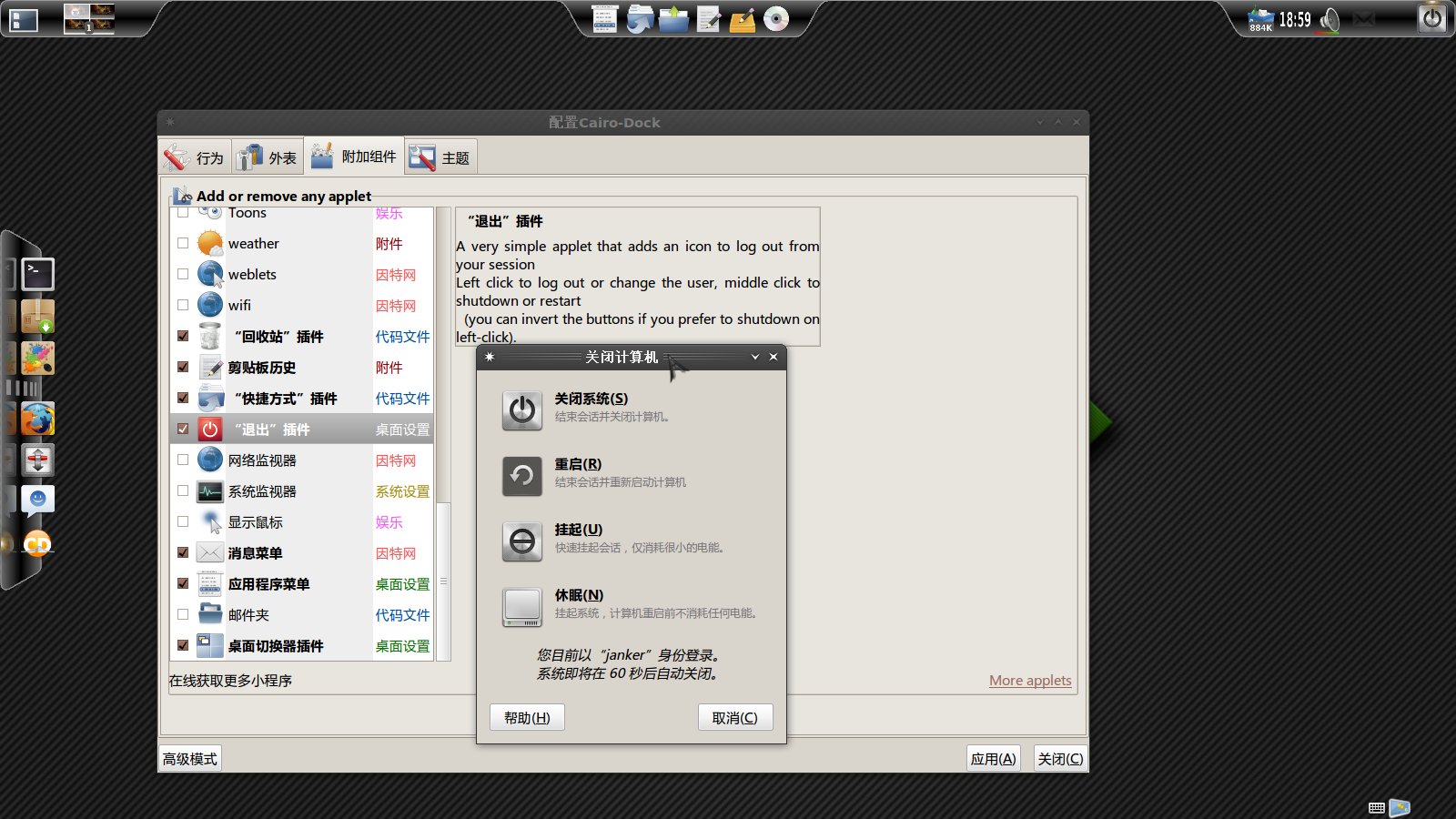Select the 桌面切换器插件 row
This screenshot has height=819, width=1456.
302,645
